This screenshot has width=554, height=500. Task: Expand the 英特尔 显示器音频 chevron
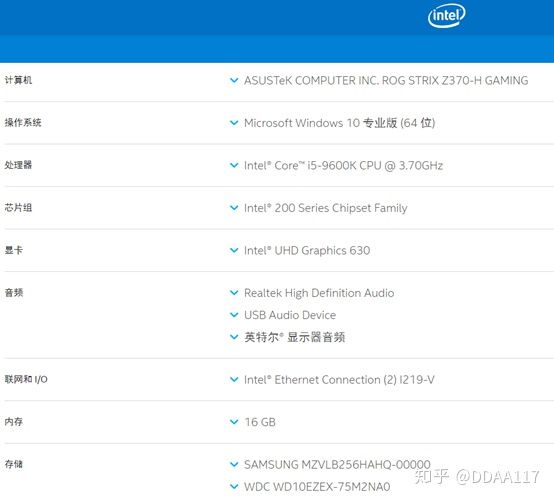[x=234, y=337]
